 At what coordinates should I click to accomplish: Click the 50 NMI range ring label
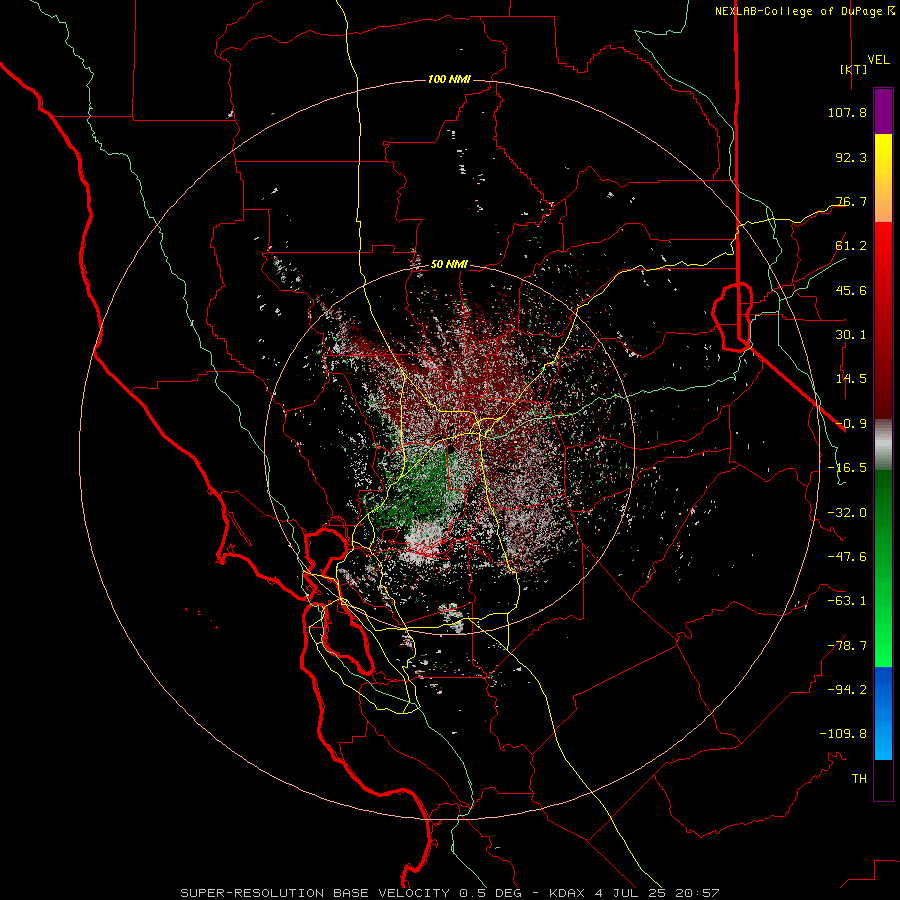[x=449, y=265]
